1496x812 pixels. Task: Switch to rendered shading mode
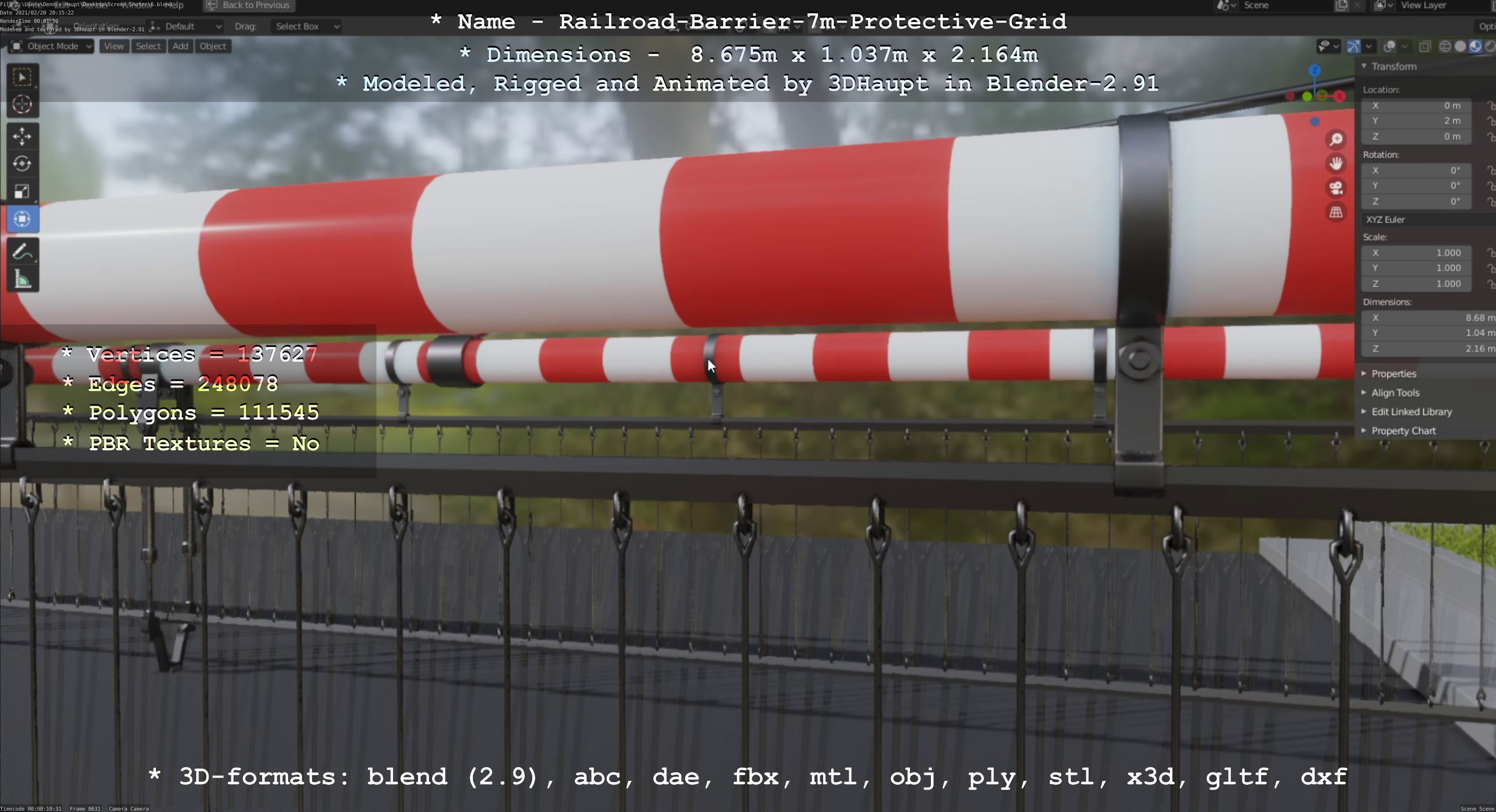point(1489,47)
